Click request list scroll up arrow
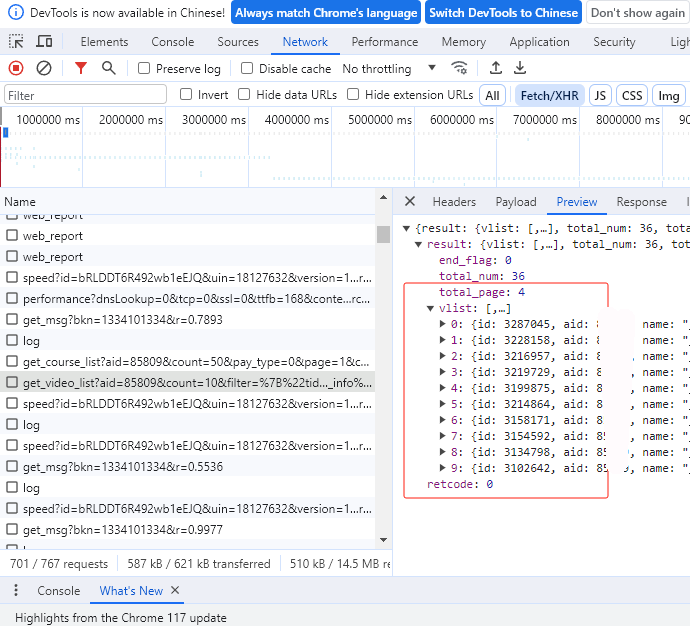The width and height of the screenshot is (690, 626). (383, 198)
